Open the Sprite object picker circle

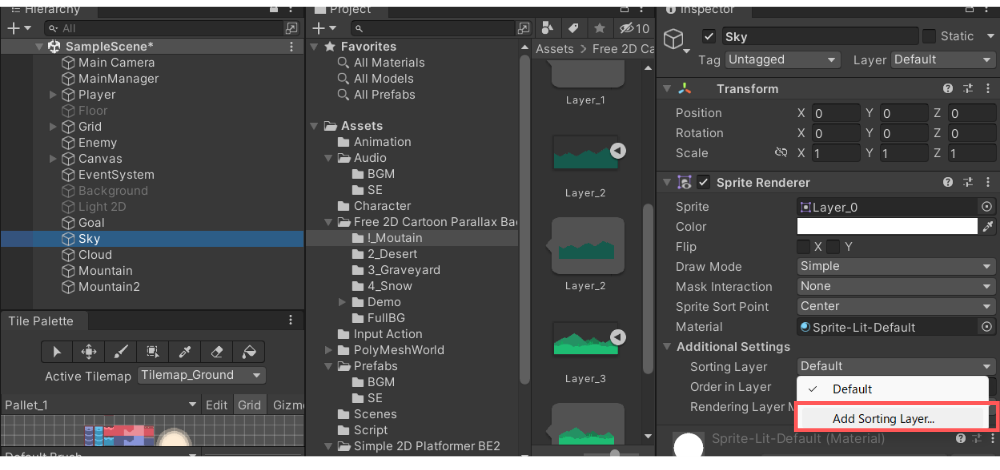(988, 207)
